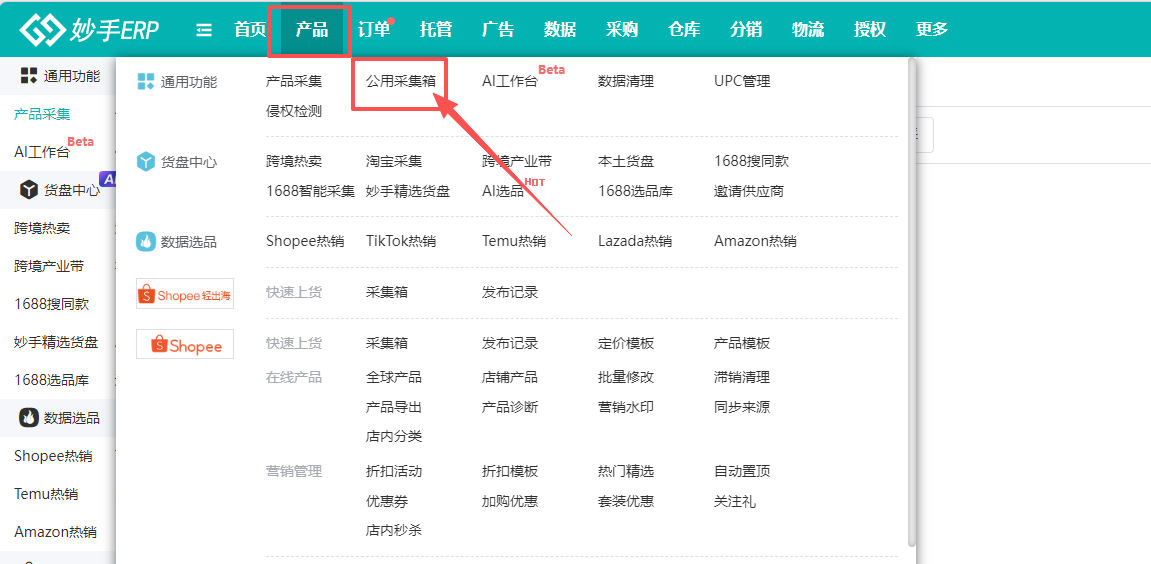
Task: Open 数据清理 link
Action: 626,82
